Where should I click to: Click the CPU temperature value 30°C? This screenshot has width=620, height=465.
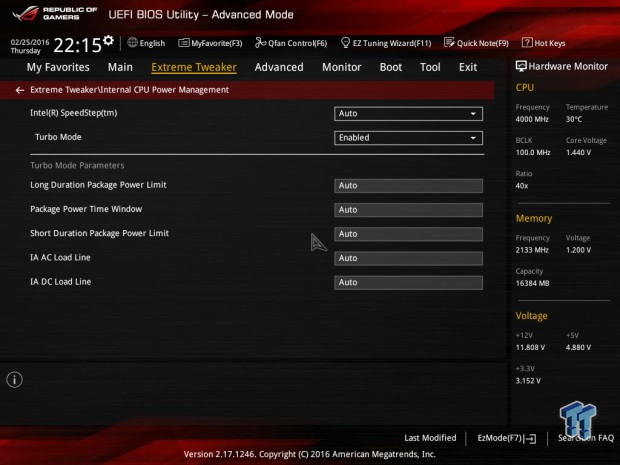click(574, 119)
